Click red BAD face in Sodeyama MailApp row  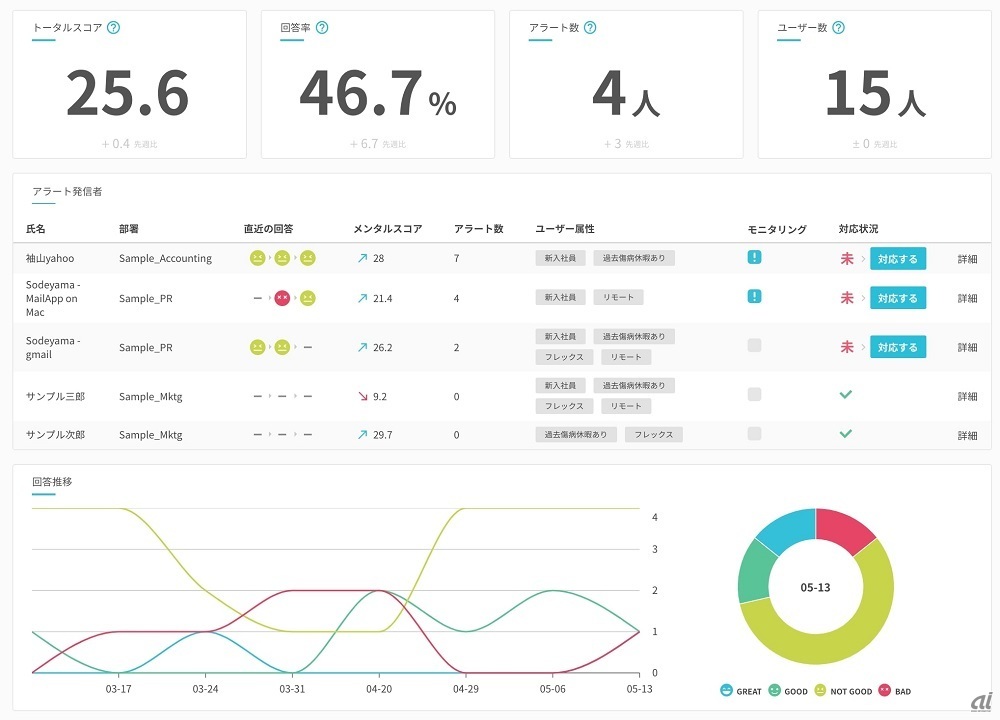tap(282, 298)
